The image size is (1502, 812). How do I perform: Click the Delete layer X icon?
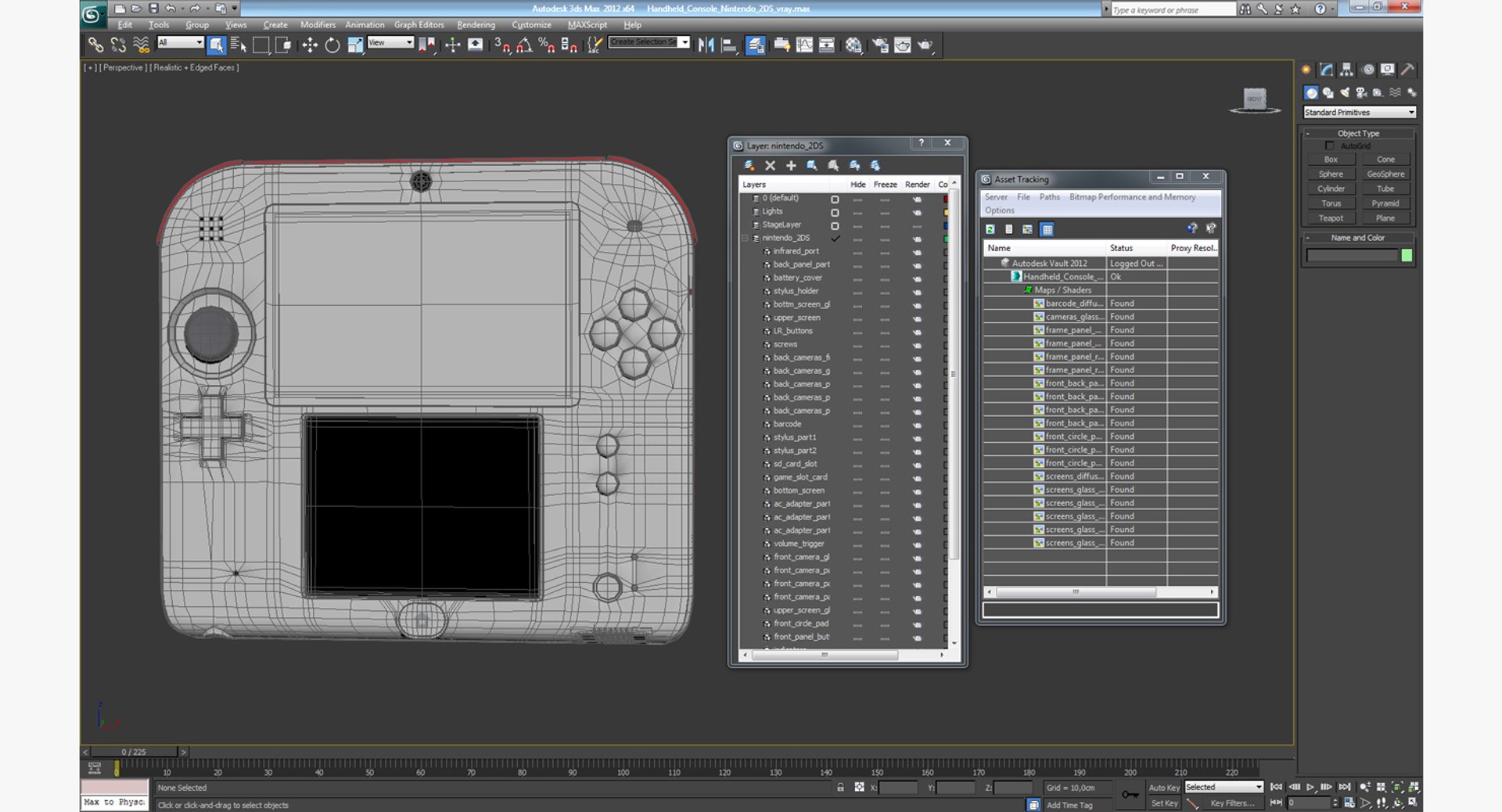pos(770,166)
